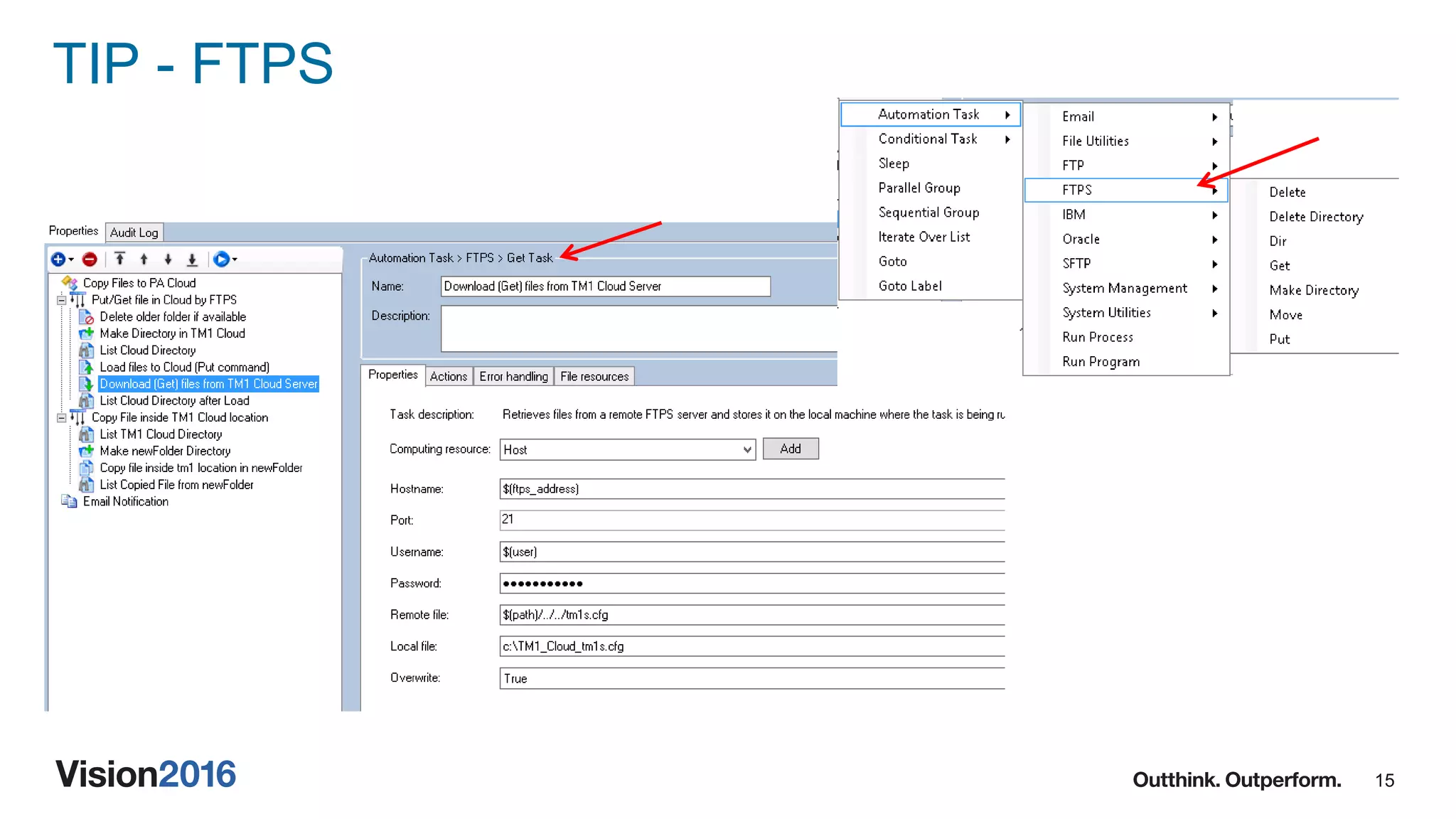Open the Audit Log tab
Viewport: 1456px width, 819px height.
(134, 232)
